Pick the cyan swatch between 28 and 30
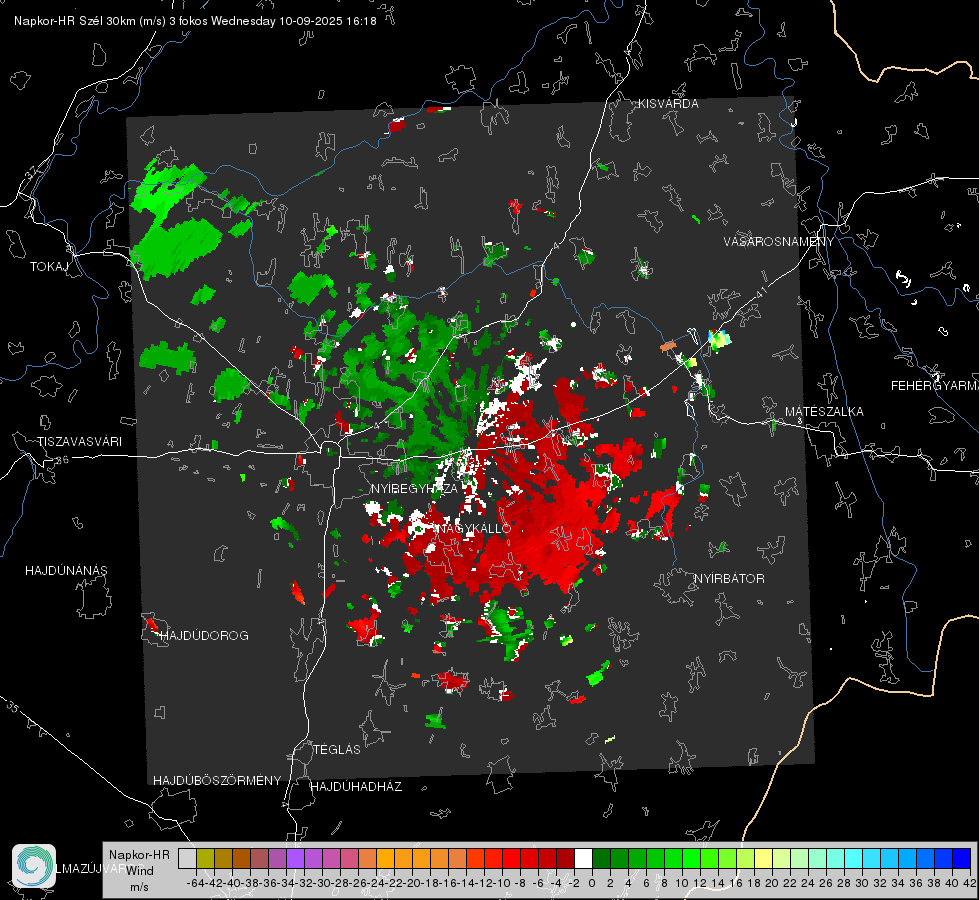979x900 pixels. [x=854, y=858]
